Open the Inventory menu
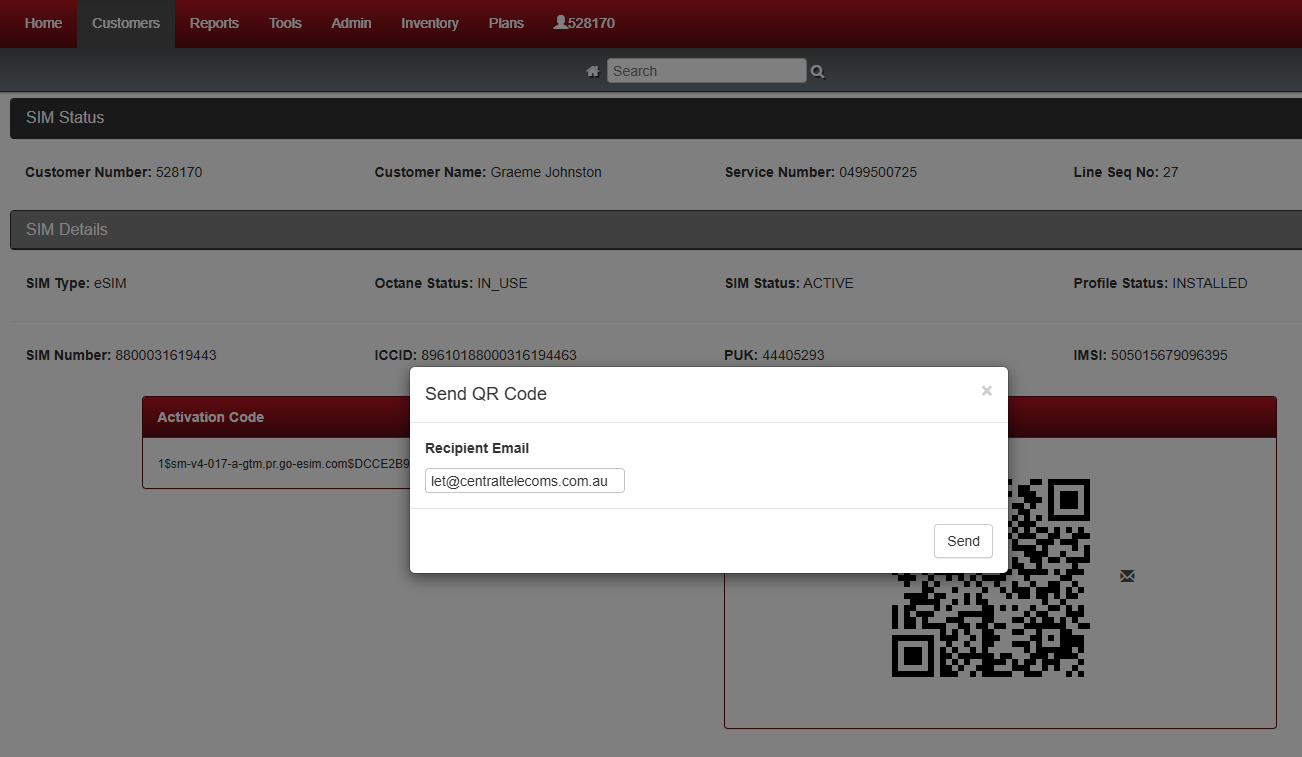Image resolution: width=1302 pixels, height=757 pixels. click(x=430, y=23)
